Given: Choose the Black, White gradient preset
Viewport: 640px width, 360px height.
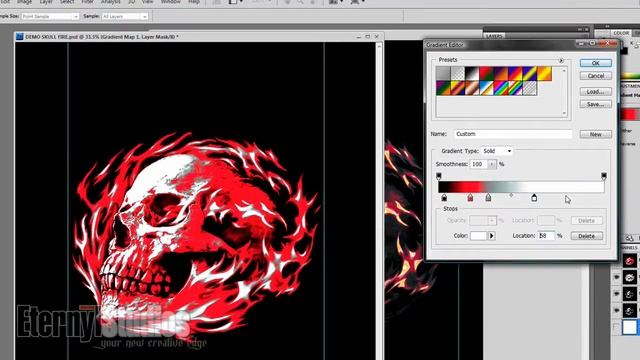Looking at the screenshot, I should coord(472,74).
